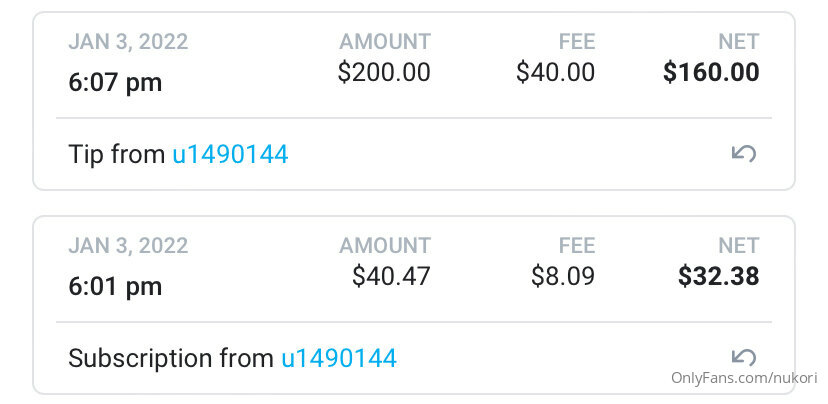The width and height of the screenshot is (828, 404).
Task: Click the 'Subscription from' label text
Action: click(171, 359)
